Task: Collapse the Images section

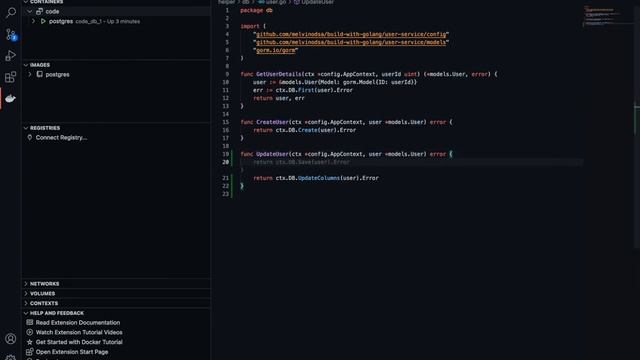Action: (26, 65)
